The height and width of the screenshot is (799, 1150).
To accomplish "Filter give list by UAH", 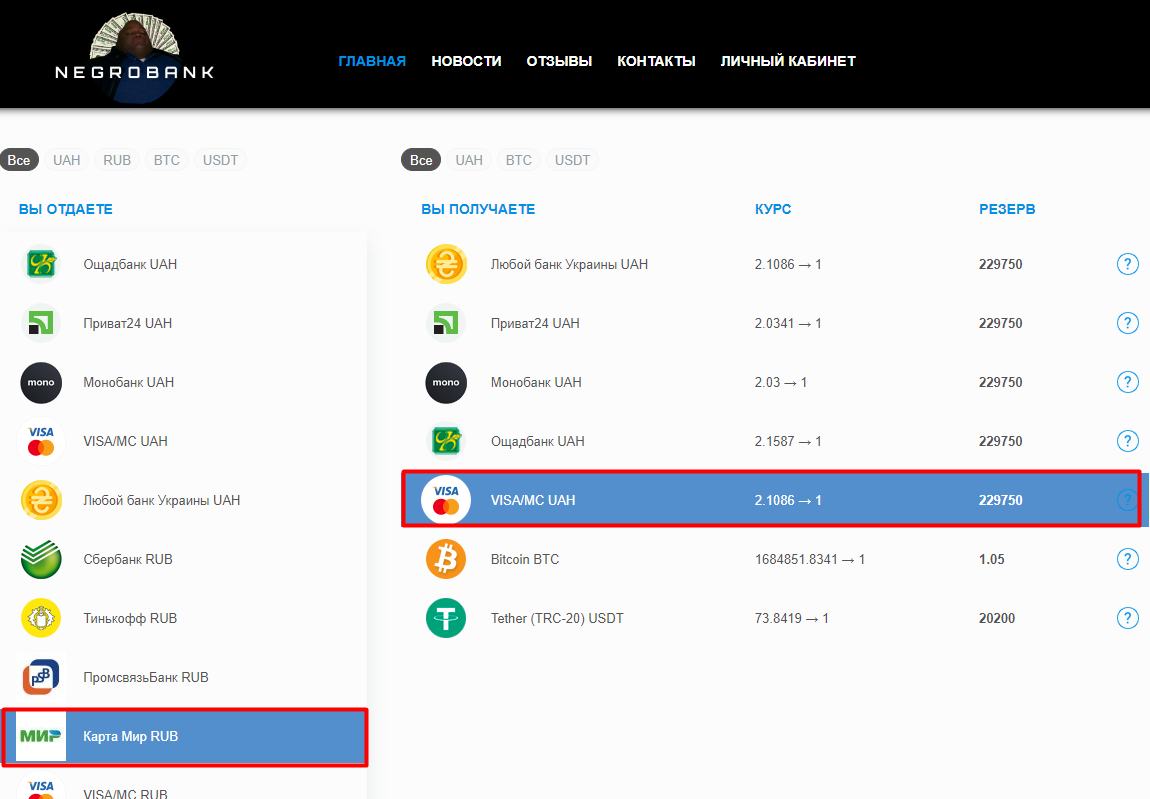I will (x=67, y=160).
